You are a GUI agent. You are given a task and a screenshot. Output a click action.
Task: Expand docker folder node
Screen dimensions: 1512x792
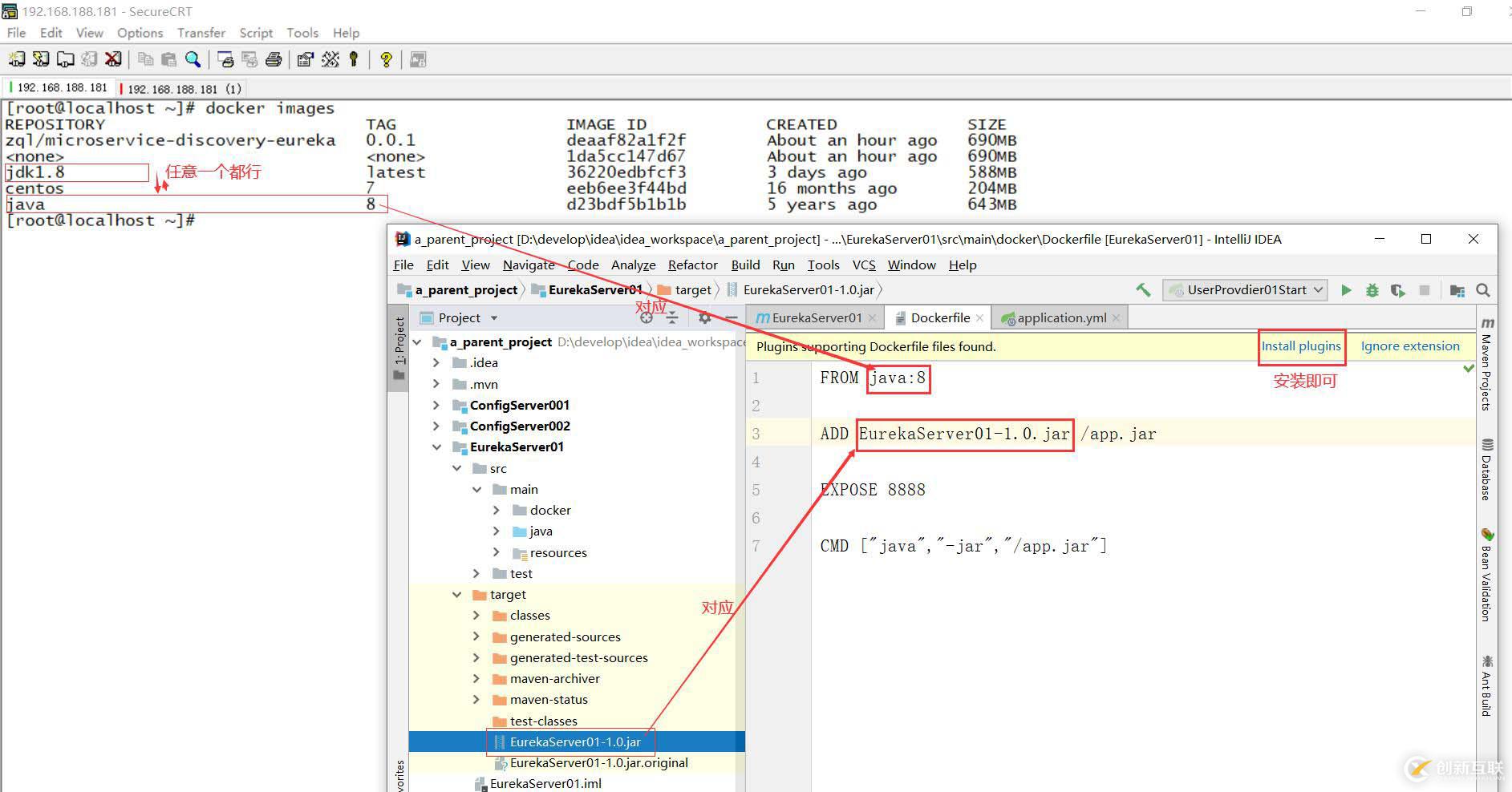(x=496, y=510)
